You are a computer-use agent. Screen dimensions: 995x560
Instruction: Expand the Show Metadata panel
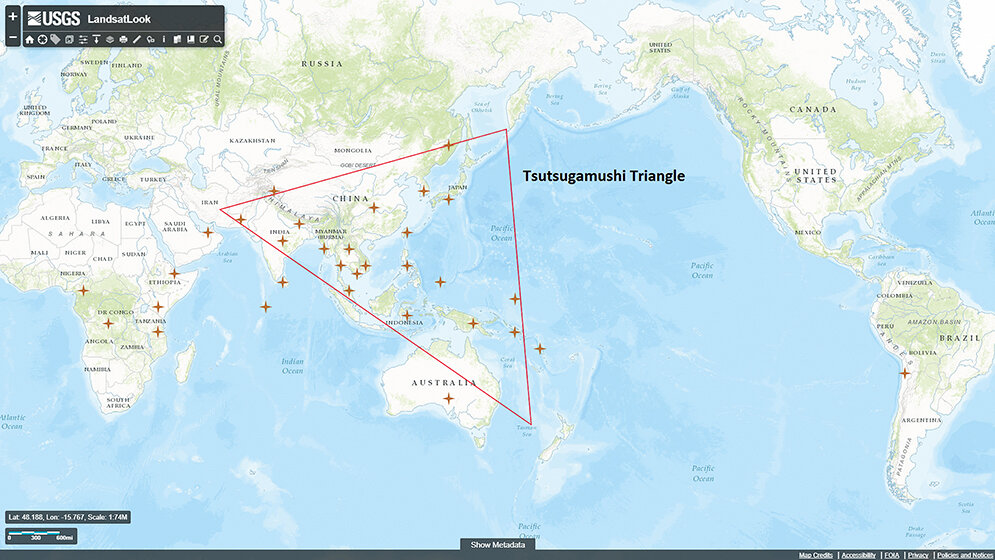tap(497, 545)
